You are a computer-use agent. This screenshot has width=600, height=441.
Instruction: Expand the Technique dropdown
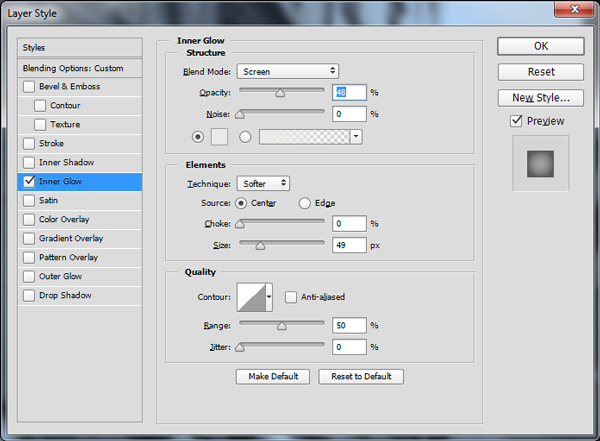[264, 184]
